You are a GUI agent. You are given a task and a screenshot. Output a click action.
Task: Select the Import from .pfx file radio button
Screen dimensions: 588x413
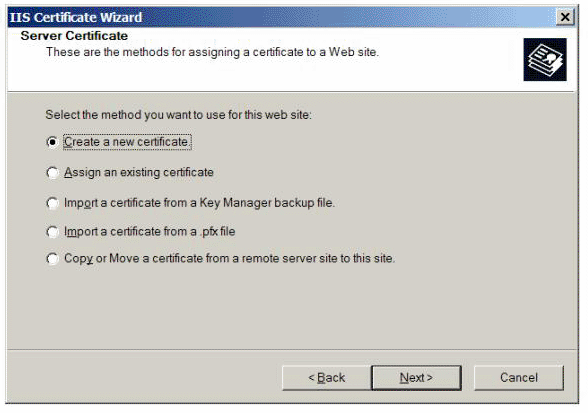tap(52, 232)
